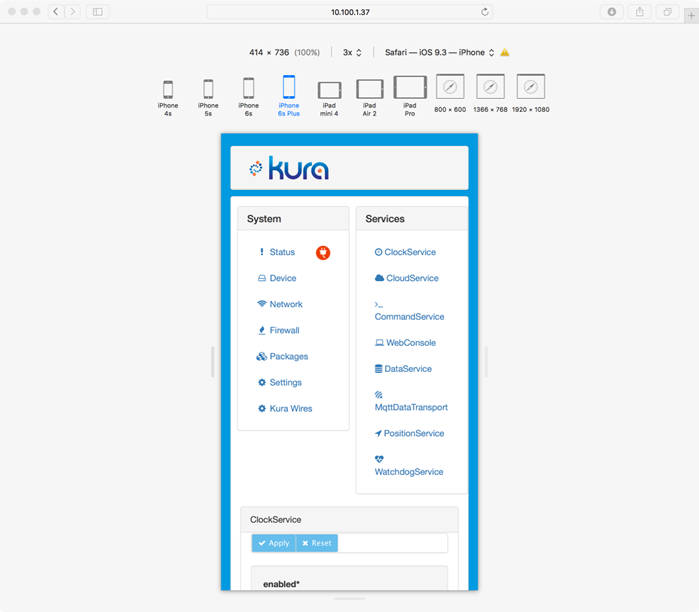Open the ClockService link
Viewport: 699px width, 612px height.
405,252
